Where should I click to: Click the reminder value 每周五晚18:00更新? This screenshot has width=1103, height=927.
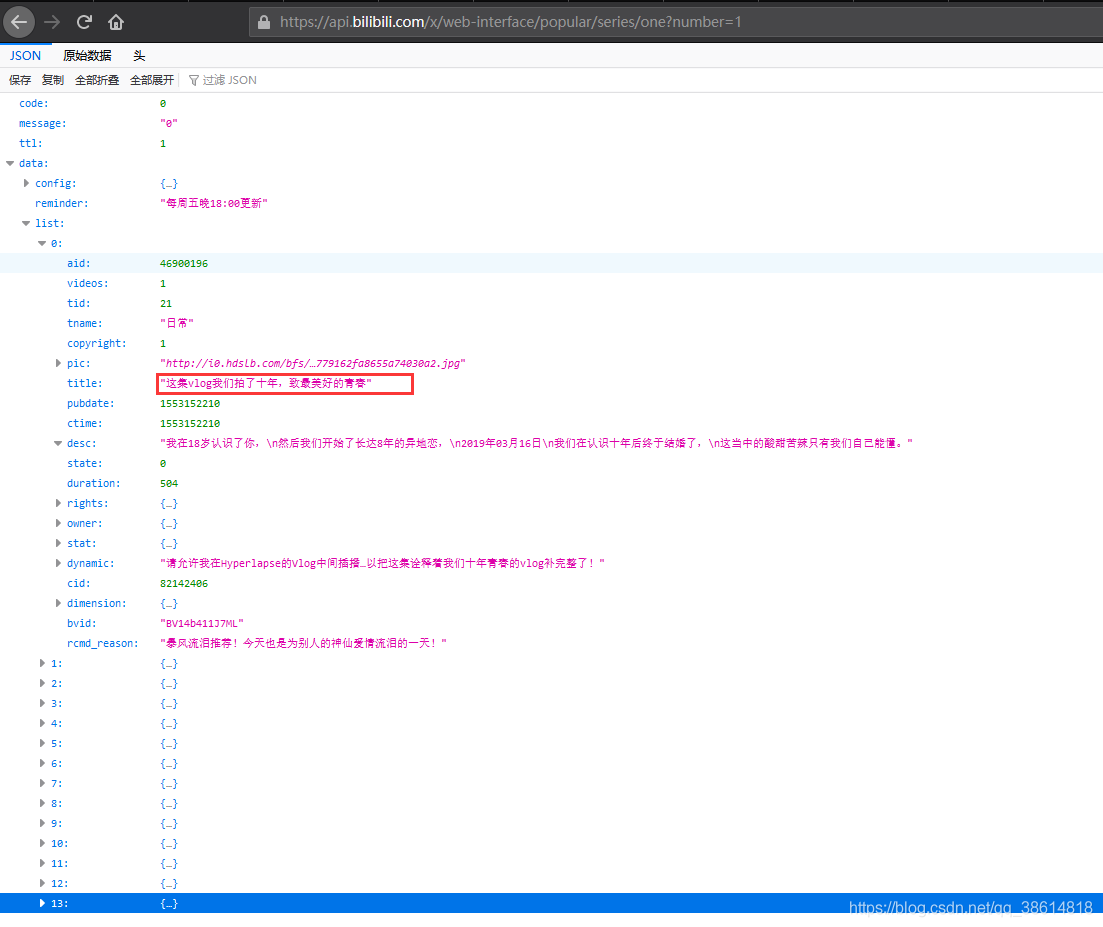[x=214, y=203]
